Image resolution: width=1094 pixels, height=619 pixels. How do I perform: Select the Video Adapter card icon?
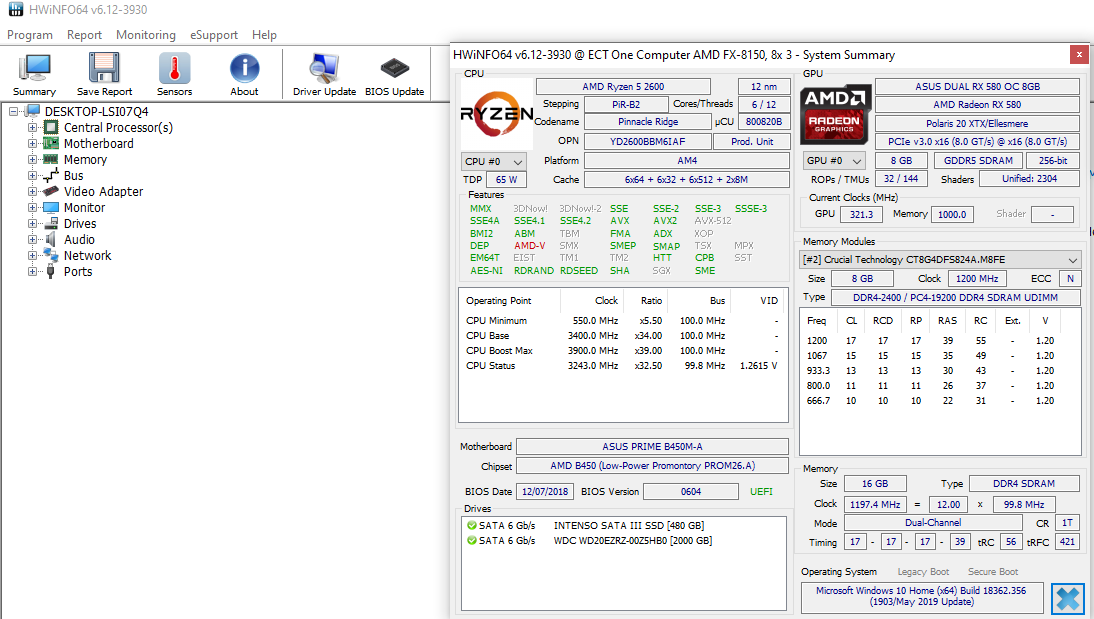(x=51, y=191)
